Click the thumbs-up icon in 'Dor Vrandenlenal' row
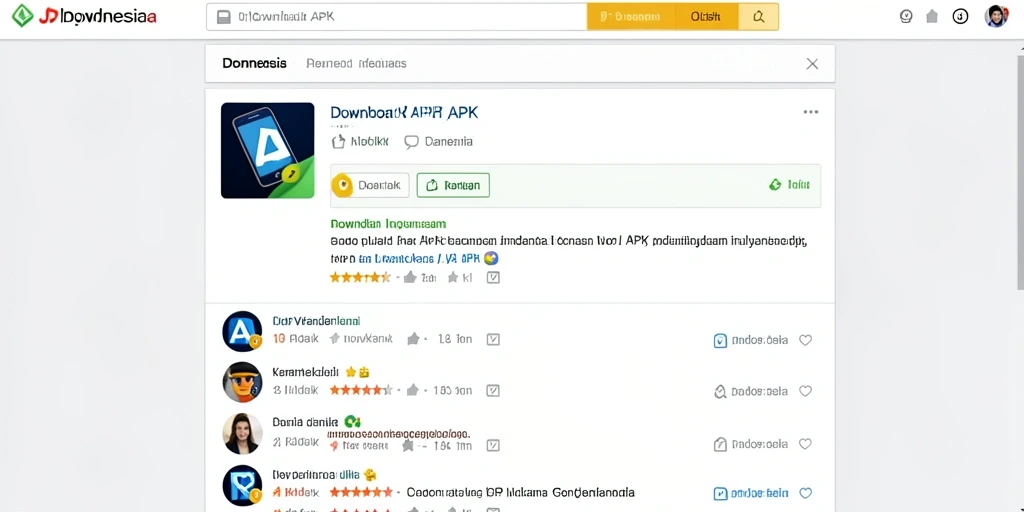This screenshot has width=1024, height=512. 413,339
